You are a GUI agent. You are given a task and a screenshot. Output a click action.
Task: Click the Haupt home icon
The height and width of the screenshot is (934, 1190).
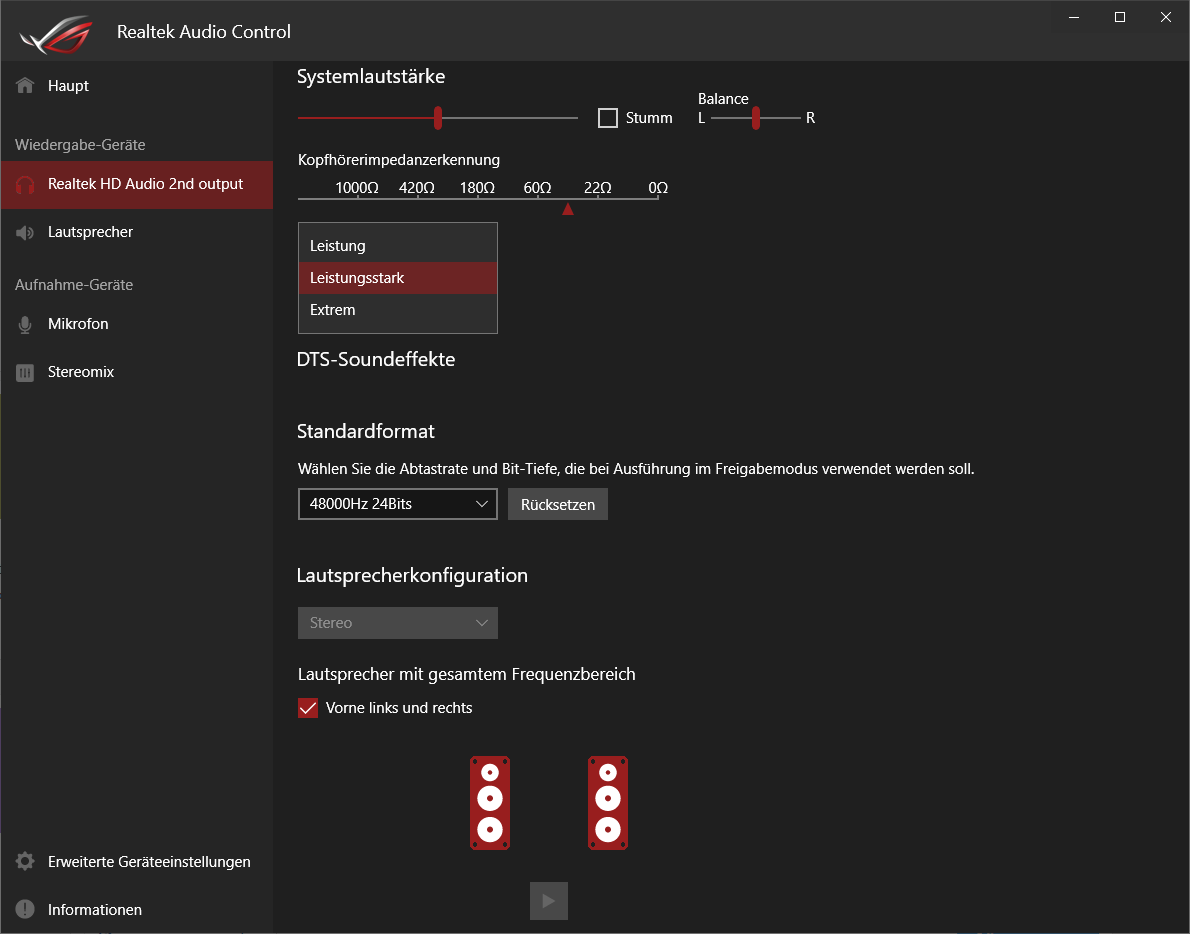pos(25,85)
